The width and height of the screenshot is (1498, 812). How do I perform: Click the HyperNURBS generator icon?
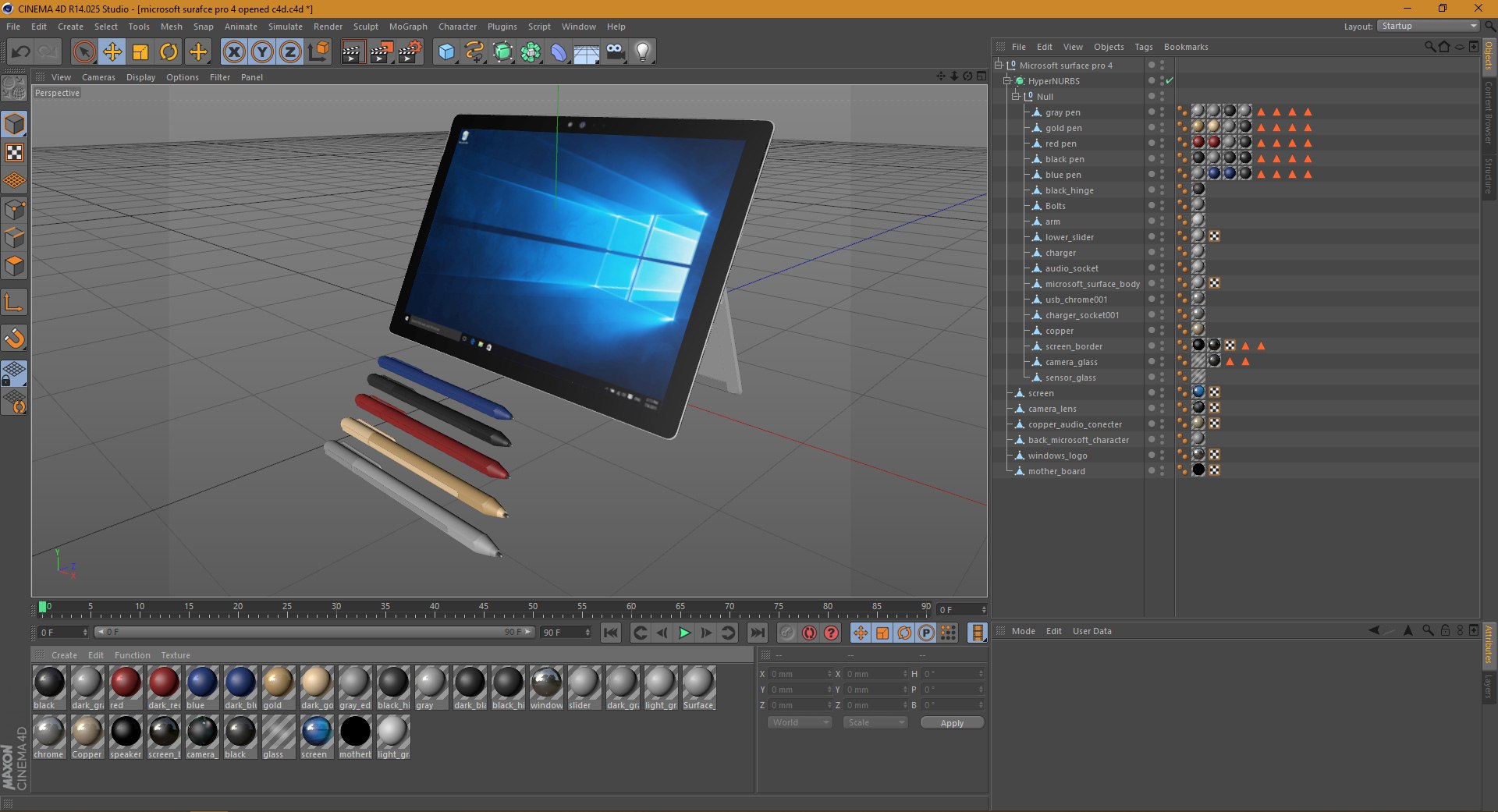pyautogui.click(x=503, y=52)
